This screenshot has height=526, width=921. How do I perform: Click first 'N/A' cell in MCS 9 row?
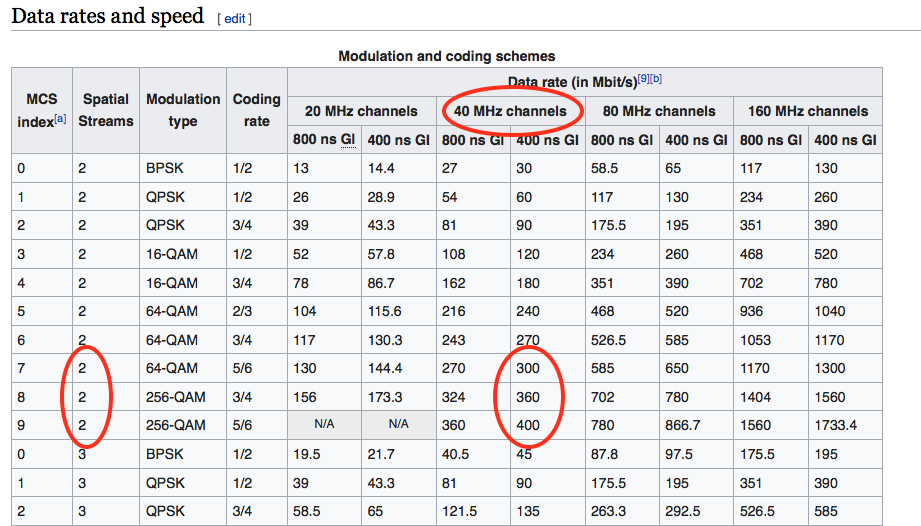coord(324,424)
